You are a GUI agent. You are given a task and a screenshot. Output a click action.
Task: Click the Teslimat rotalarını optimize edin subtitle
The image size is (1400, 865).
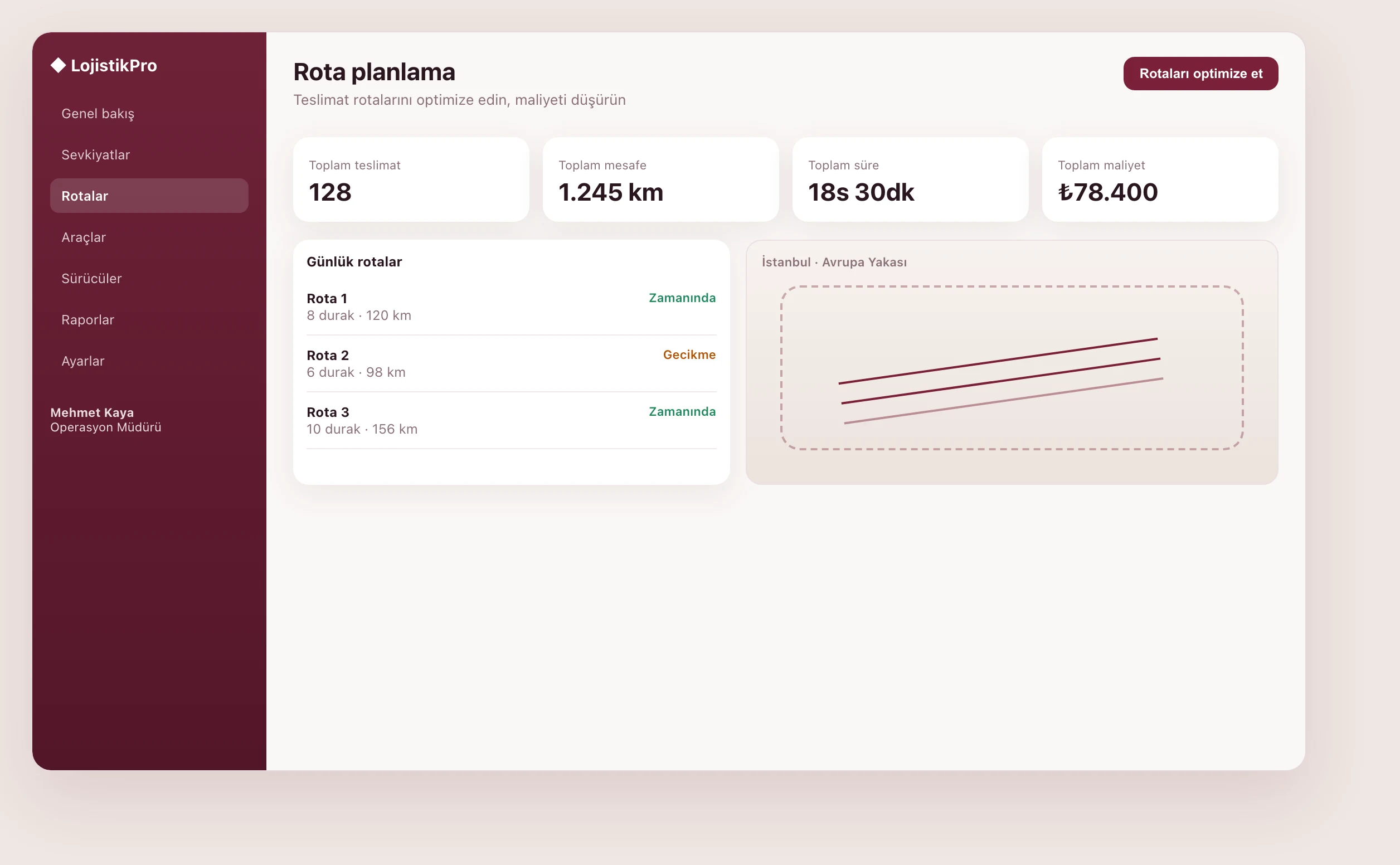pos(459,100)
